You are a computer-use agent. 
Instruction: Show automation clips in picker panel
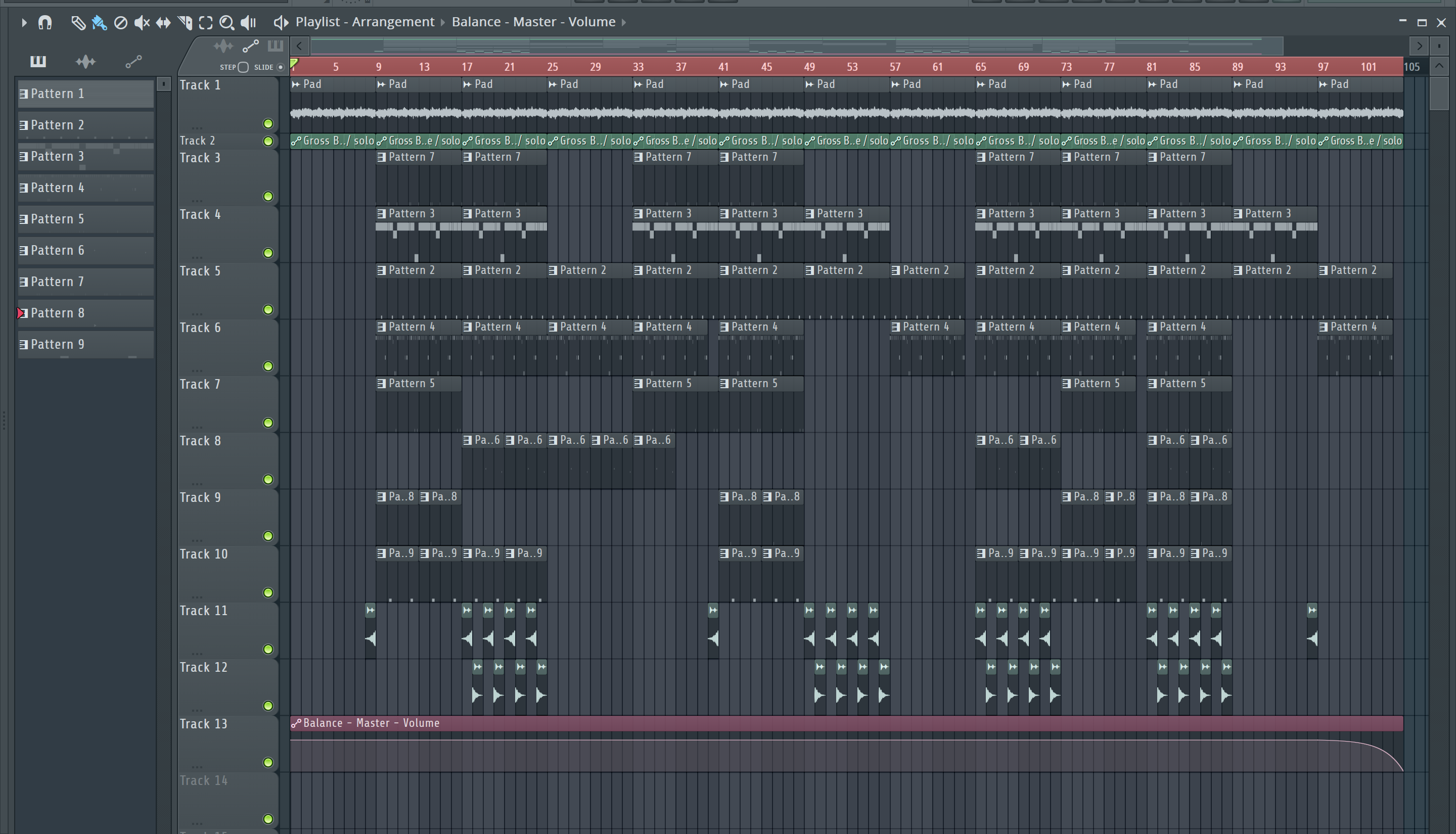(x=133, y=61)
